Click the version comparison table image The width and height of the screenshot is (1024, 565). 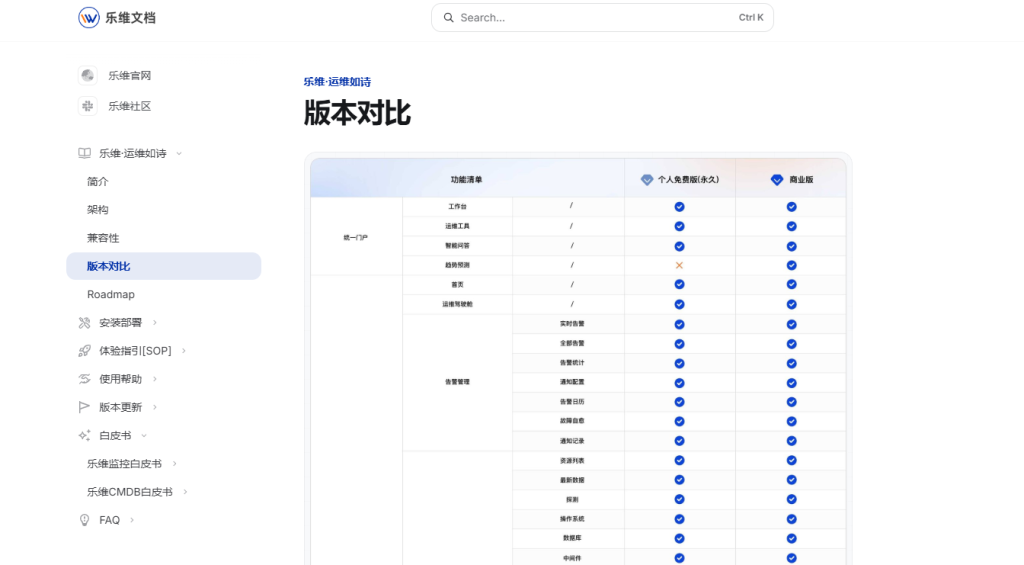tap(578, 361)
